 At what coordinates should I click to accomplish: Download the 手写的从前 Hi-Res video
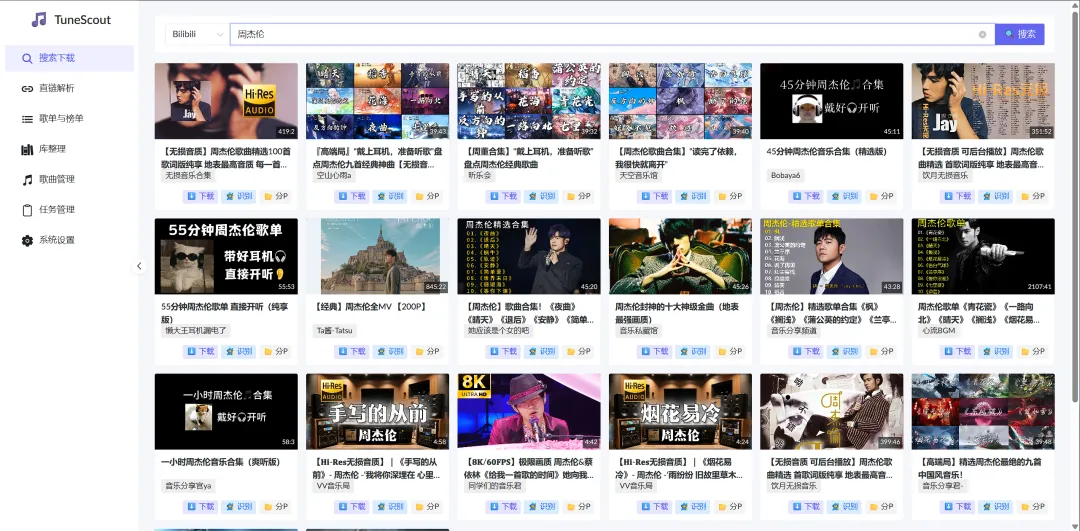351,506
